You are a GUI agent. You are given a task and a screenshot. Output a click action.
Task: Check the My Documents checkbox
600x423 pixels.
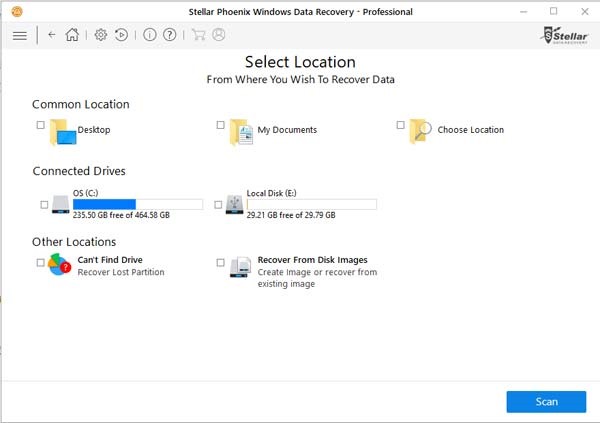pos(220,125)
